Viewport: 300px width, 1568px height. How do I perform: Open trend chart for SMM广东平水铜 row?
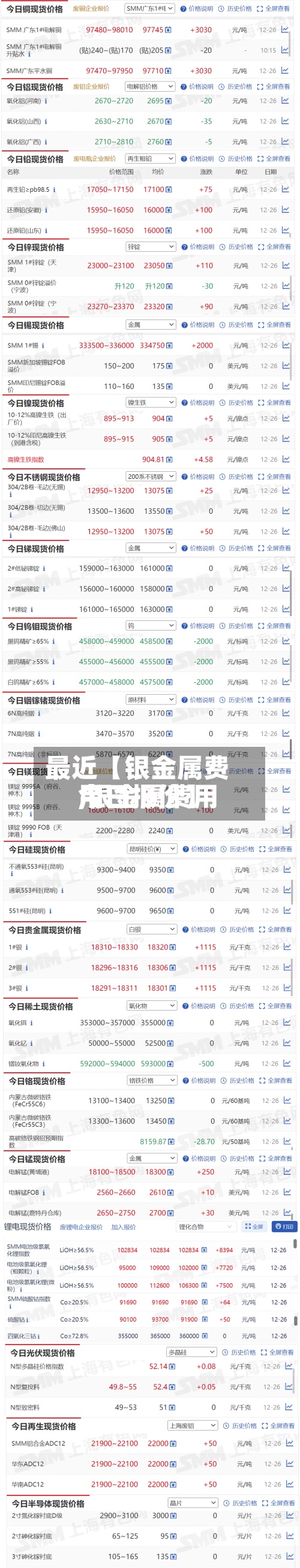285,71
